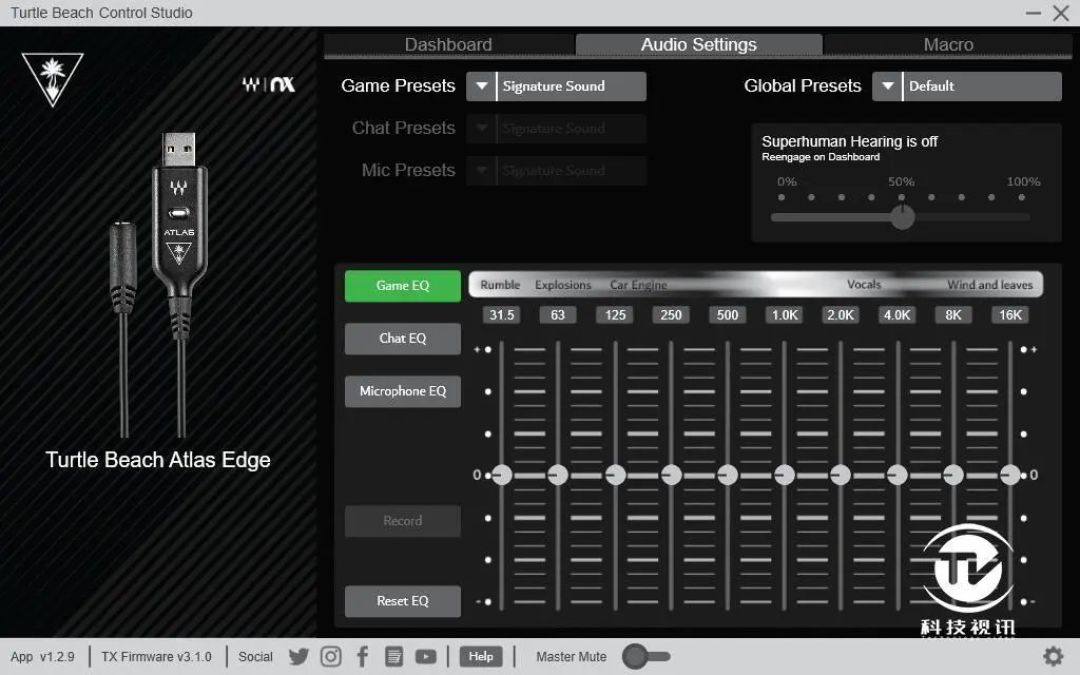The image size is (1080, 675).
Task: Click the Superhuman Hearing 100% mark
Action: [1023, 182]
